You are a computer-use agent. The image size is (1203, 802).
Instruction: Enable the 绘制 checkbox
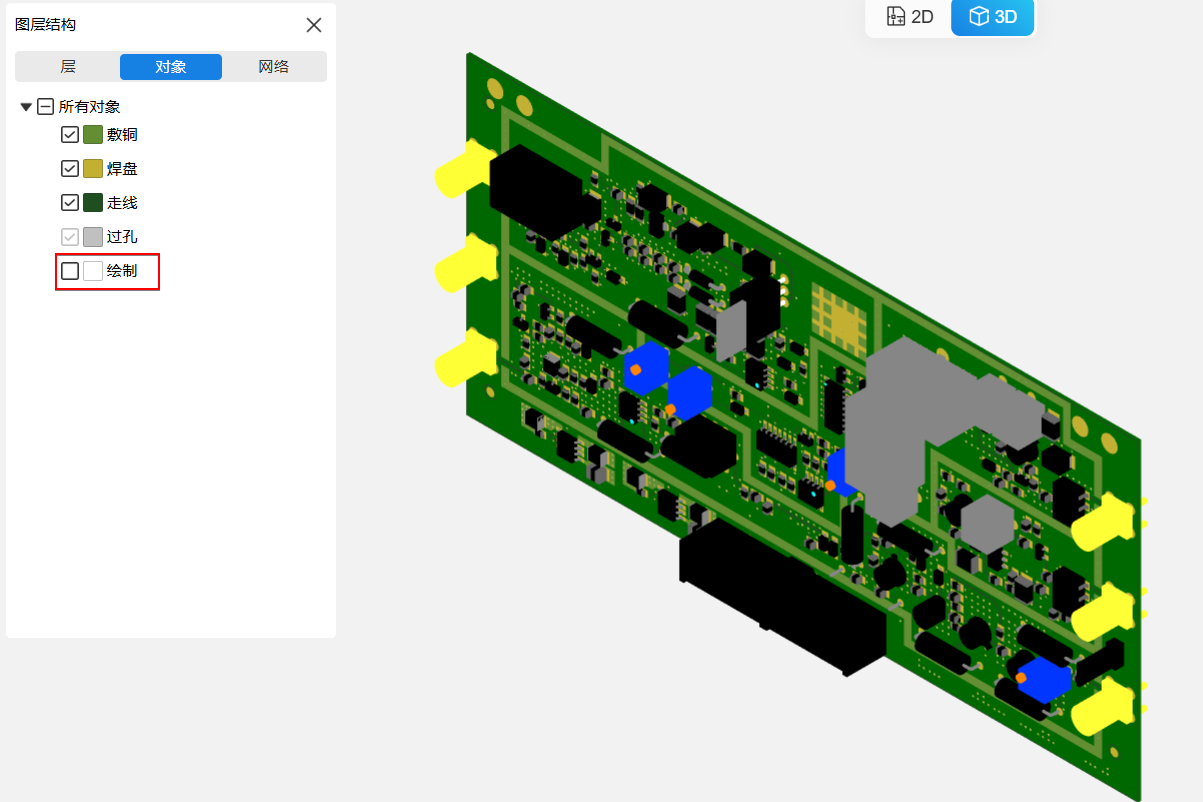tap(70, 271)
